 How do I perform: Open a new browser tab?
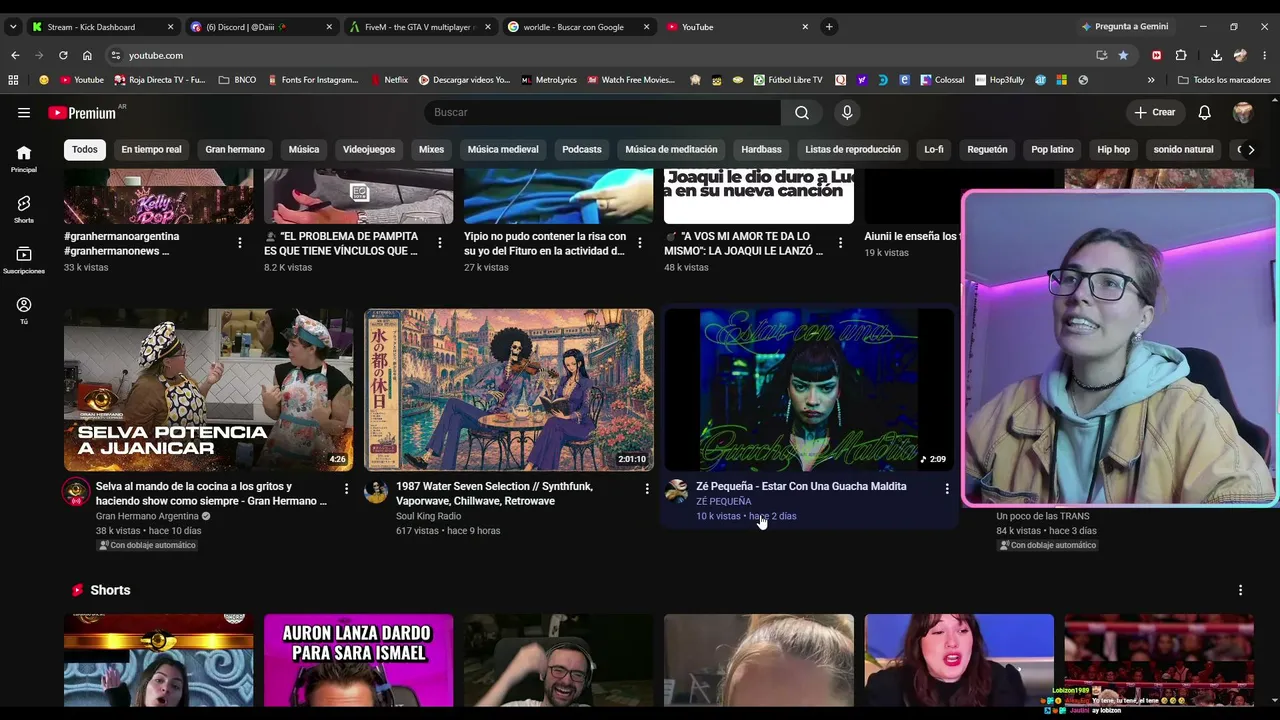click(x=829, y=27)
